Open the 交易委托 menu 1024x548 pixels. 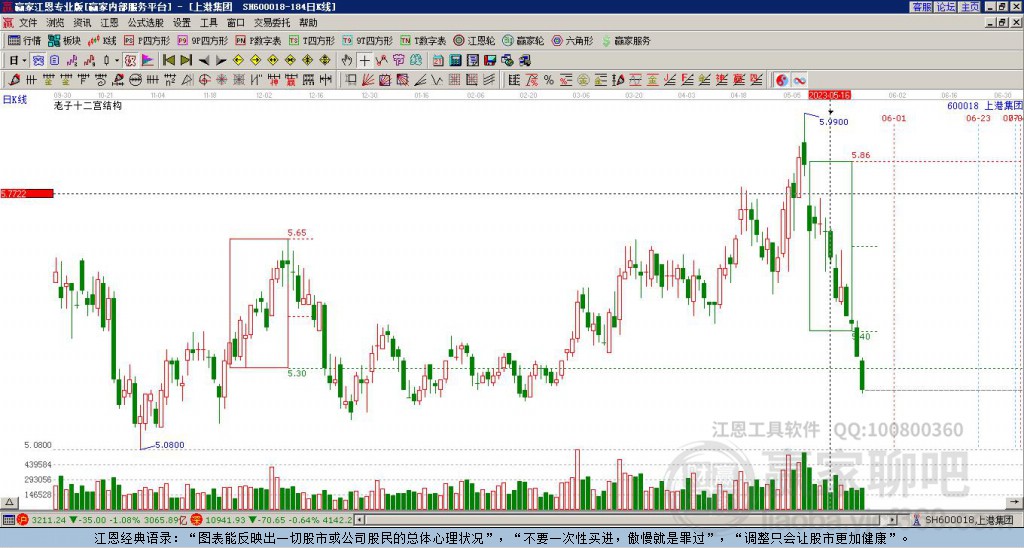point(272,22)
